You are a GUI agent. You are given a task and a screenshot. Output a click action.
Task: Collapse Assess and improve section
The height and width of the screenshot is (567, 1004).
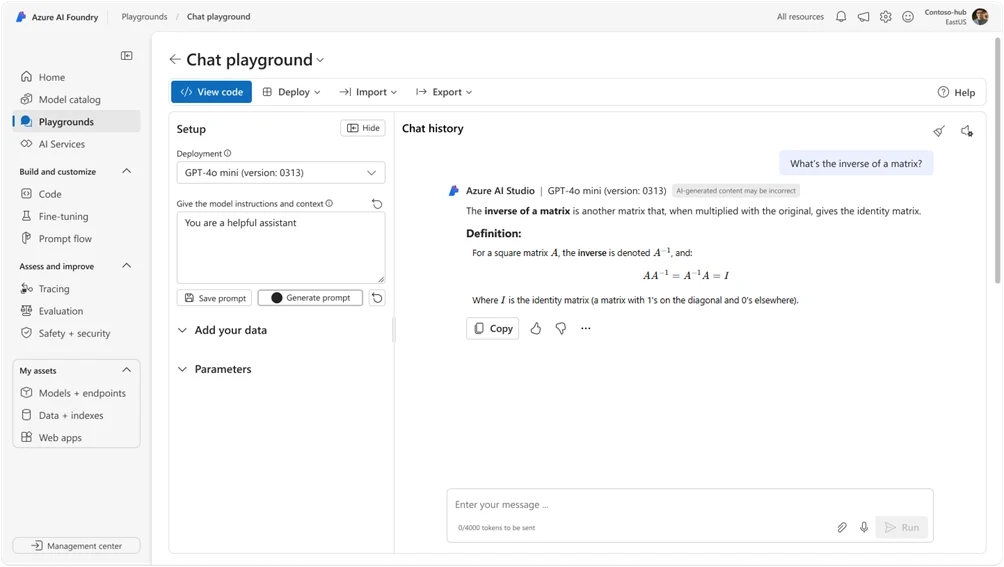pyautogui.click(x=127, y=266)
